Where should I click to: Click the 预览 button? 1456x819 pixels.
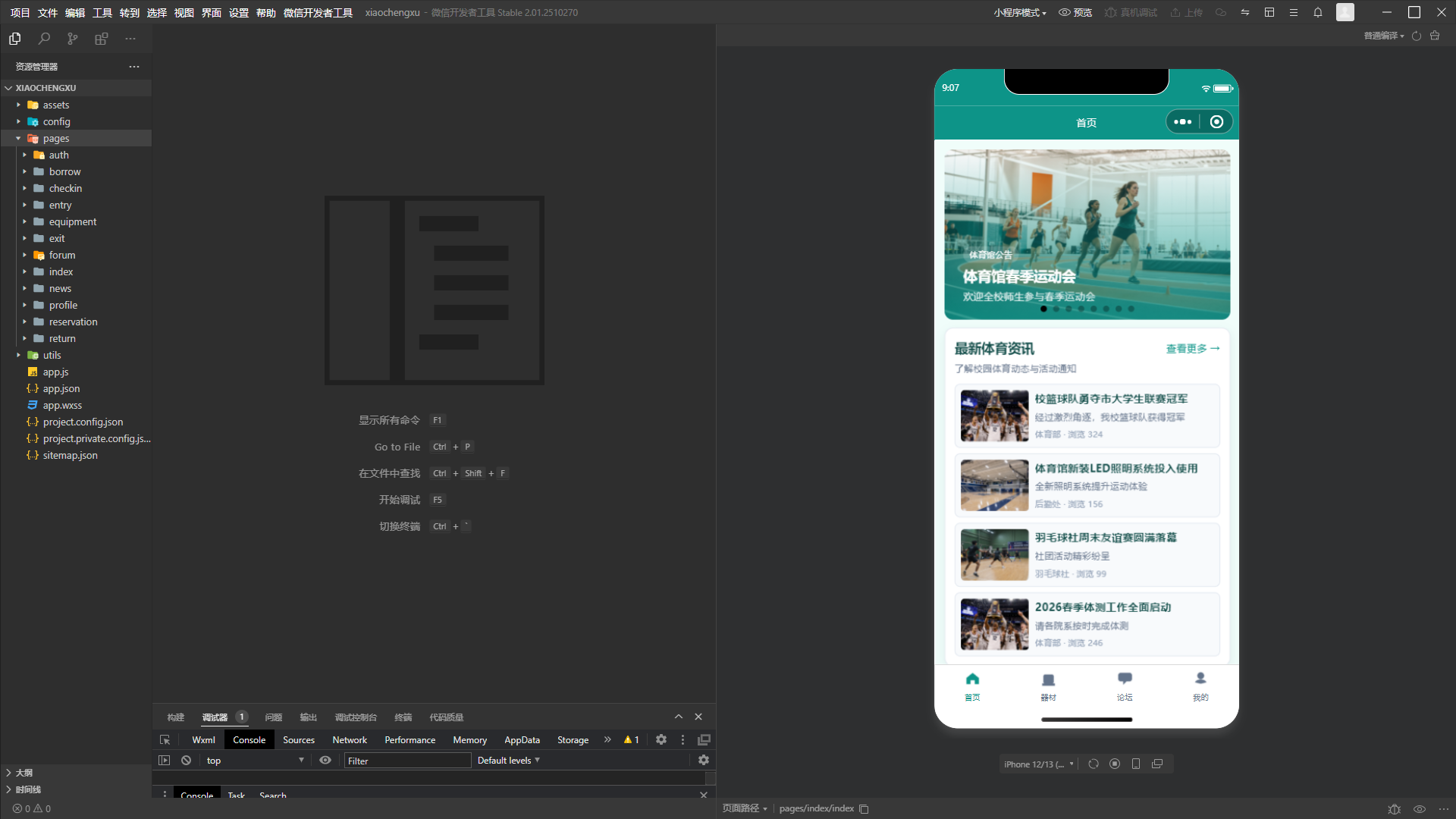pyautogui.click(x=1075, y=12)
